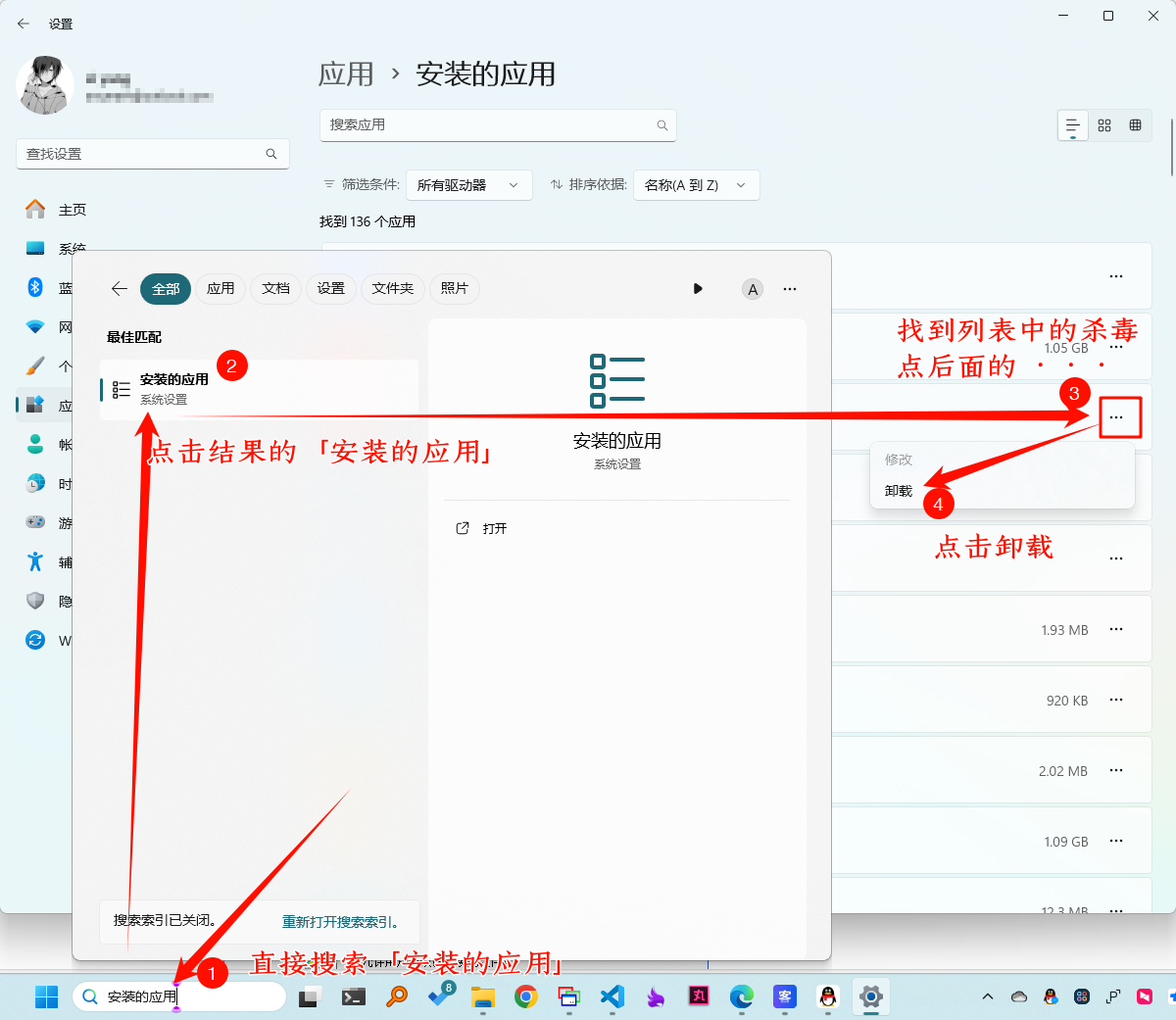Image resolution: width=1176 pixels, height=1020 pixels.
Task: Open the 所有驱动器 filter dropdown
Action: tap(468, 185)
